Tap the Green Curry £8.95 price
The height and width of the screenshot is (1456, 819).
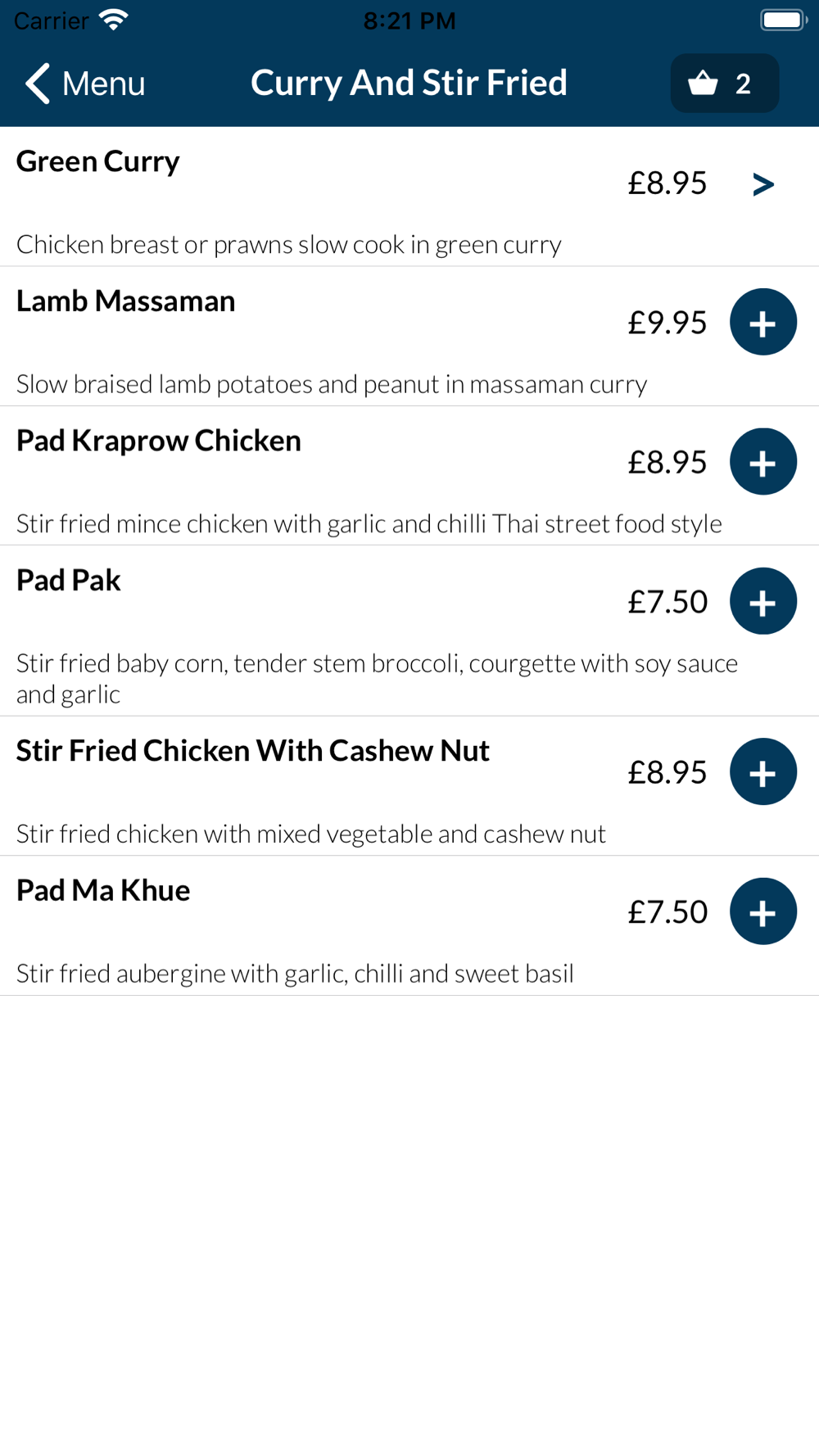(x=667, y=183)
